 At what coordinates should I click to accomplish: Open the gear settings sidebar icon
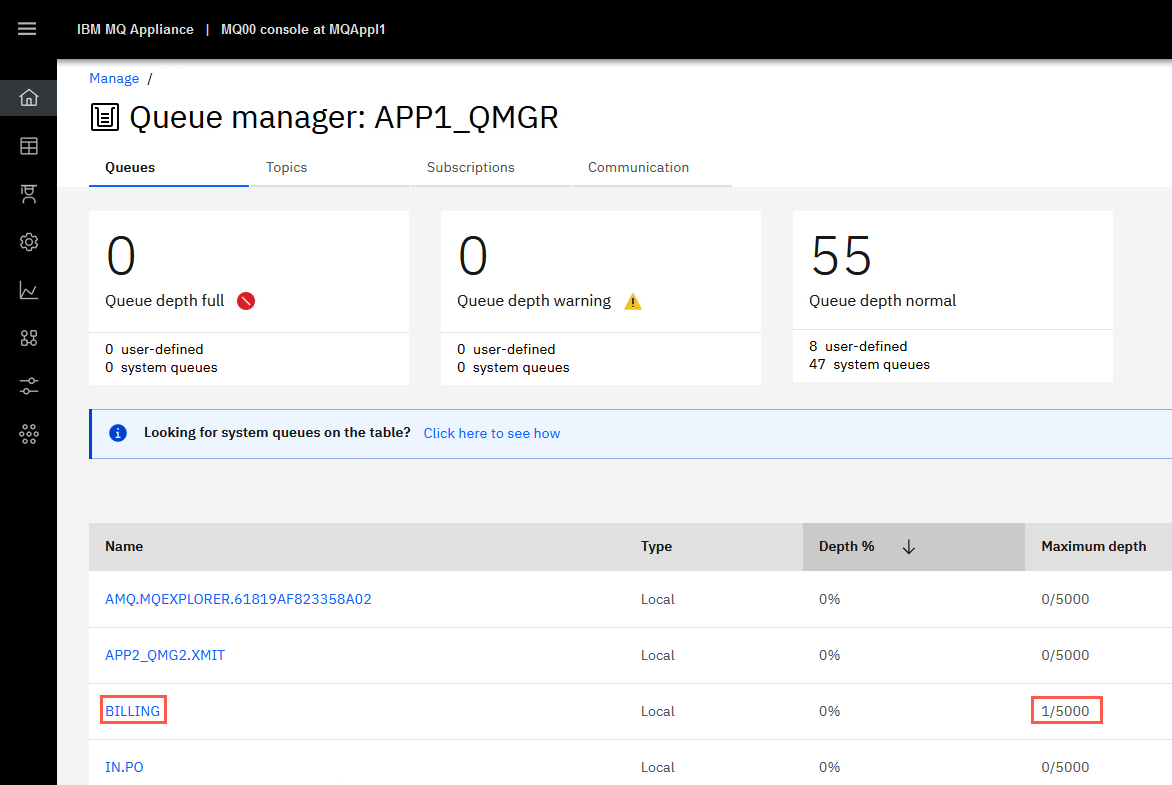click(x=28, y=242)
